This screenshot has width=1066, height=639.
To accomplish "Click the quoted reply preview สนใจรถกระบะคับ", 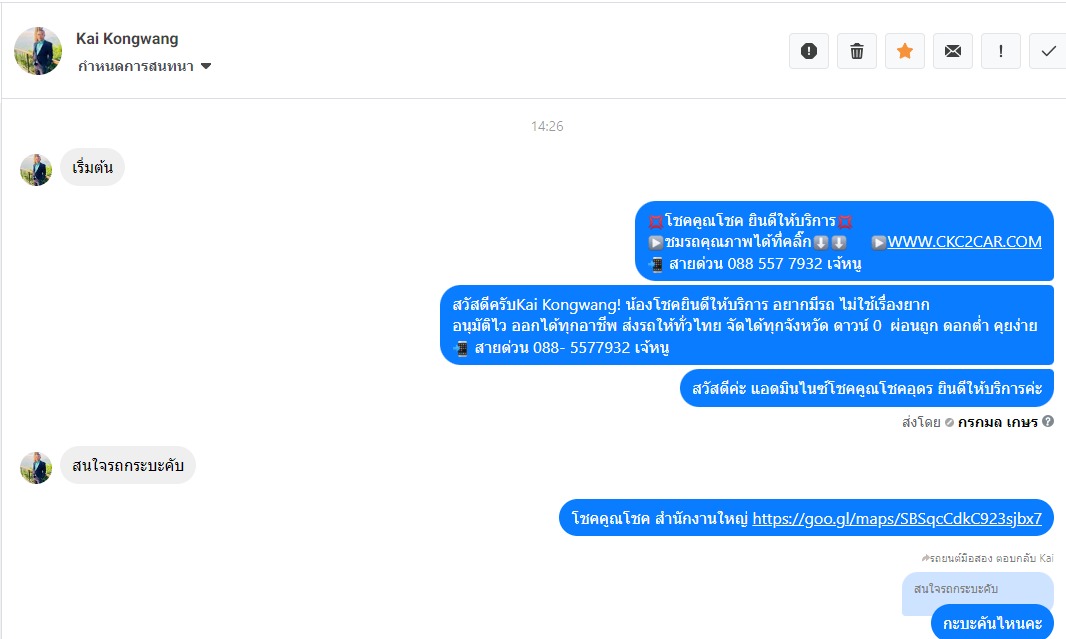I will point(978,589).
